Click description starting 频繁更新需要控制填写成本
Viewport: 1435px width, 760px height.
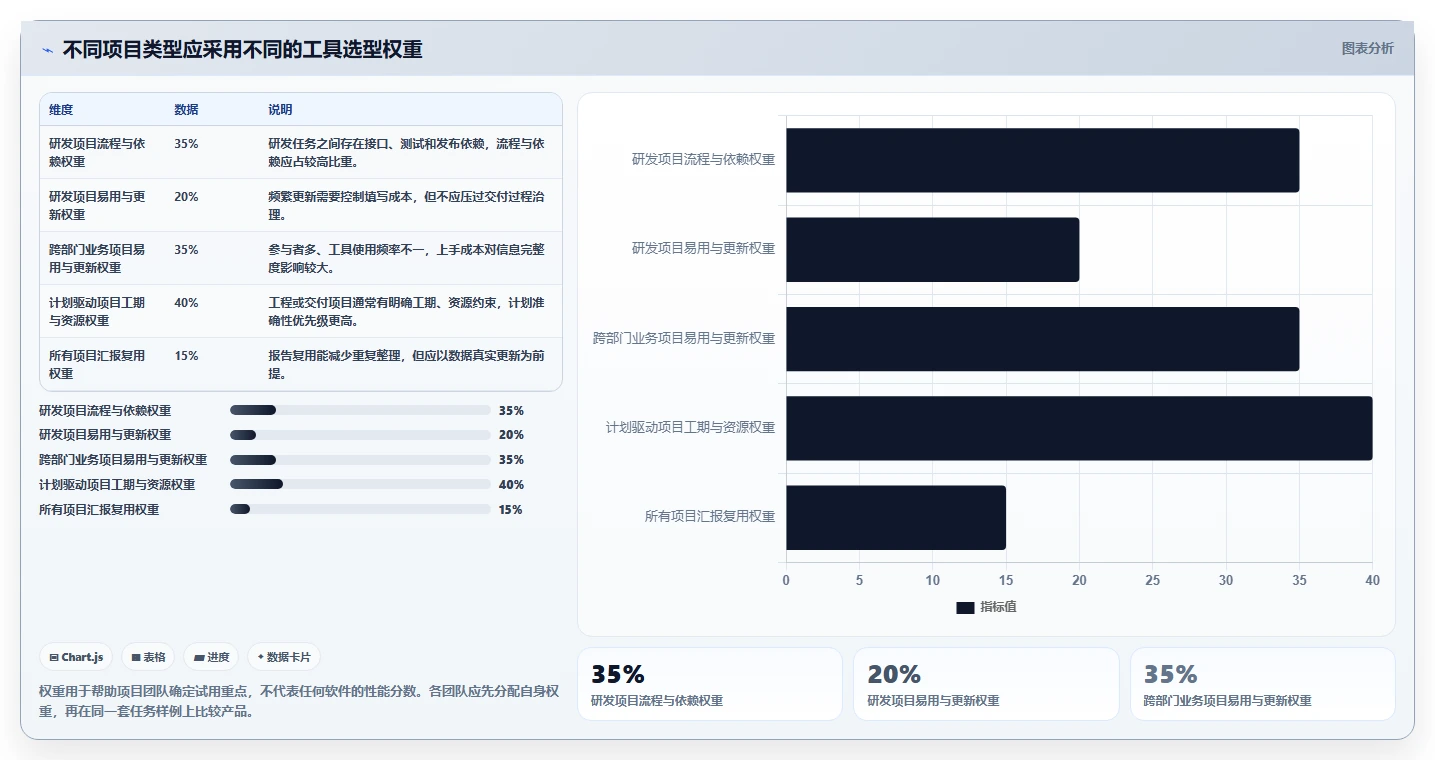[x=406, y=205]
